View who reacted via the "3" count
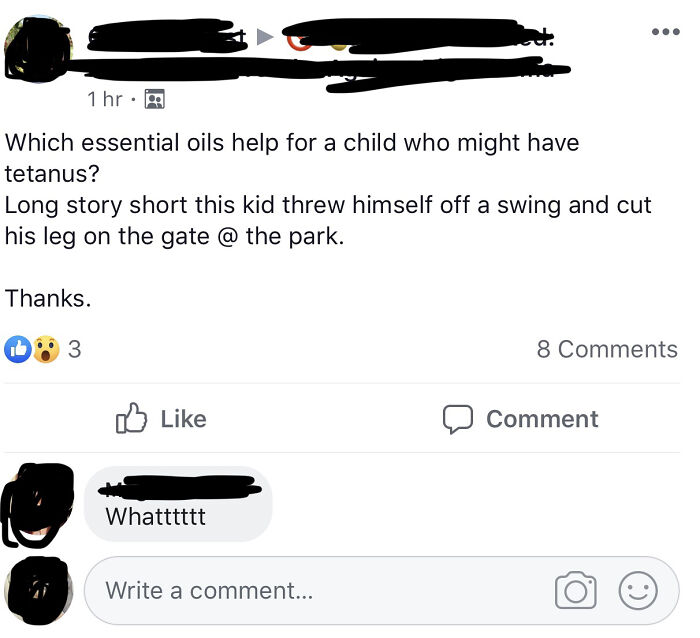 click(75, 349)
